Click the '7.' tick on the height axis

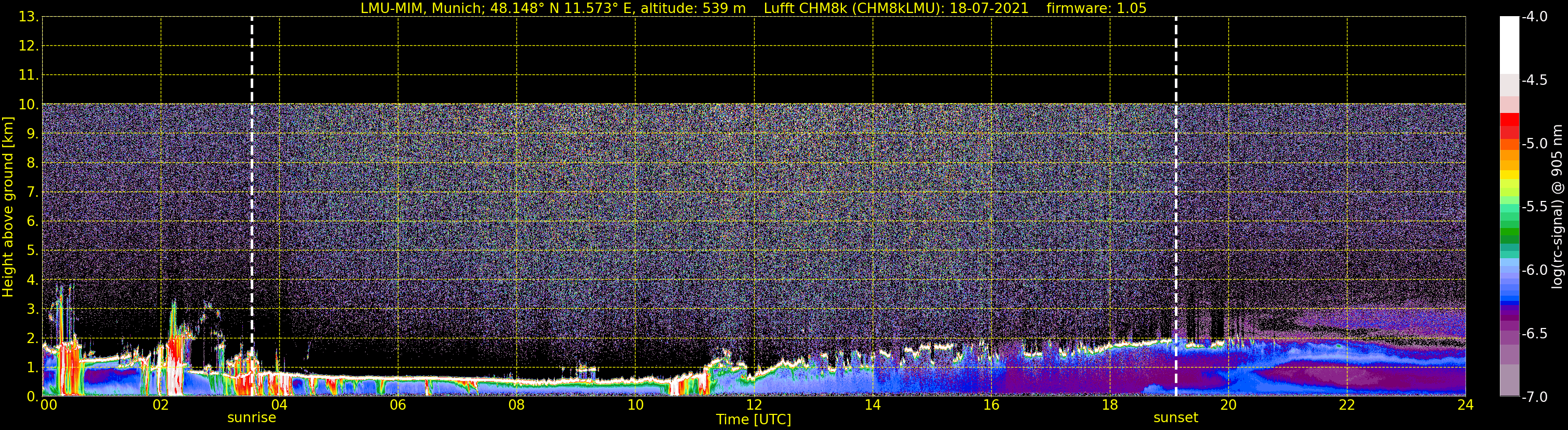[32, 193]
